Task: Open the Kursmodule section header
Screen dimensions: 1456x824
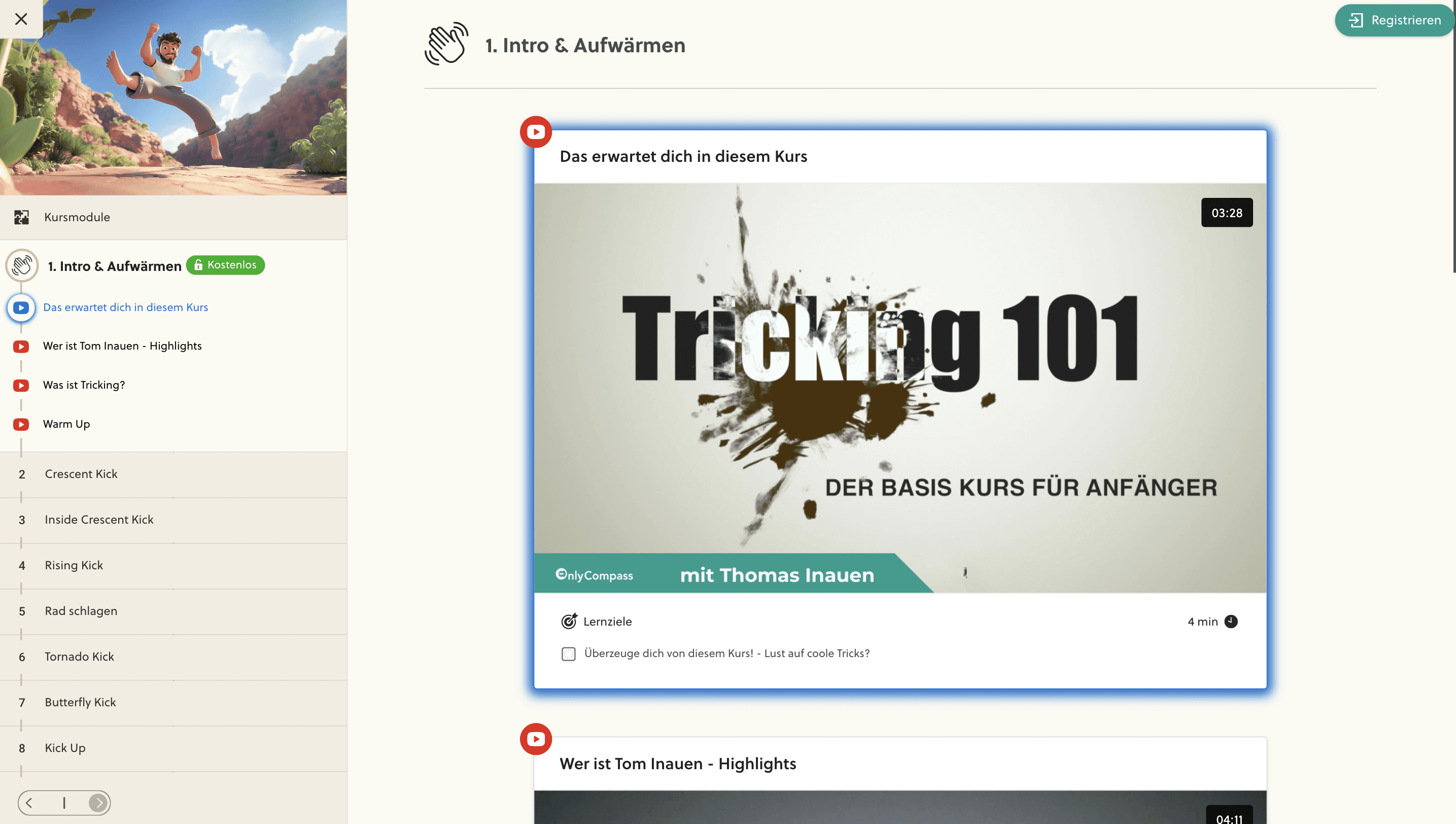Action: (x=173, y=217)
